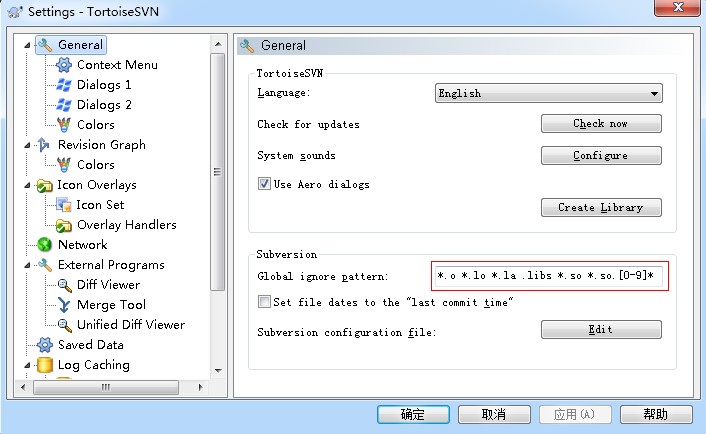Screen dimensions: 706x434
Task: Select Merge Tool settings
Action: pos(111,305)
